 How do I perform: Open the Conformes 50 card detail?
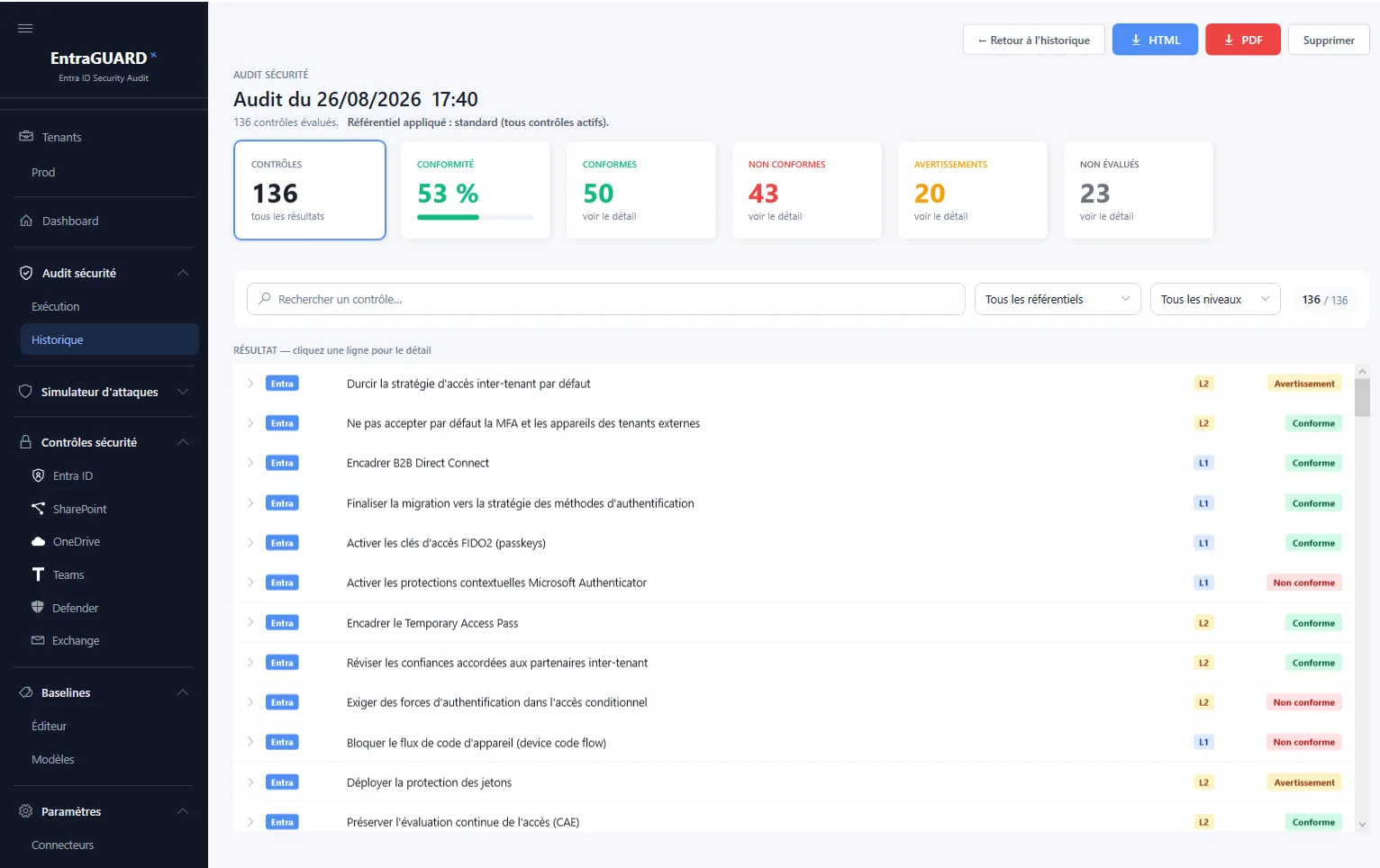point(641,190)
